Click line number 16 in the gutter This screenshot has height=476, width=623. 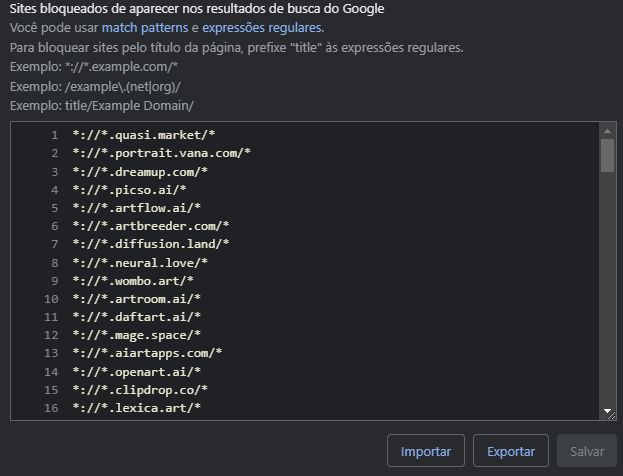(x=51, y=408)
